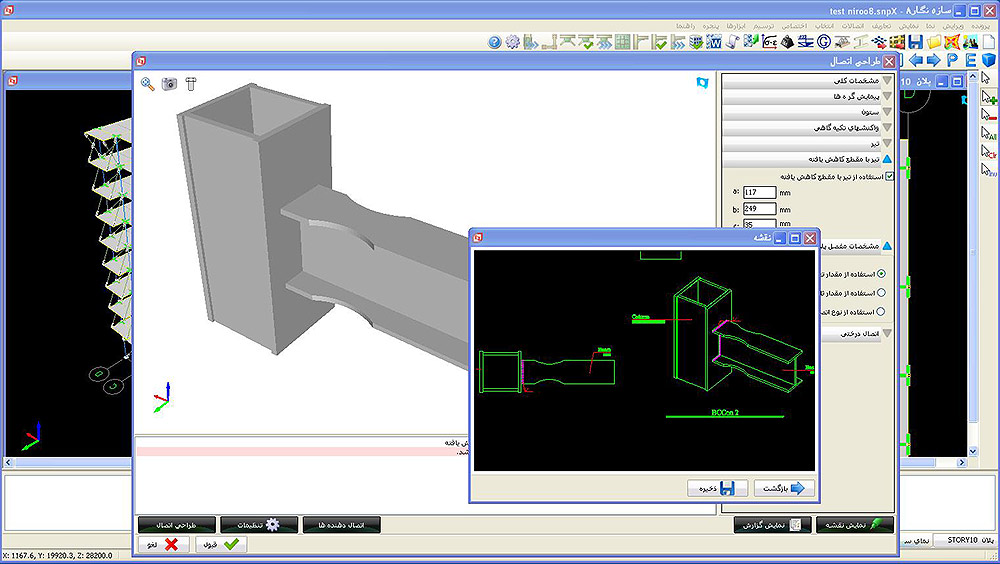This screenshot has height=564, width=1000.
Task: Click the green grid table toolbar icon
Action: 622,43
